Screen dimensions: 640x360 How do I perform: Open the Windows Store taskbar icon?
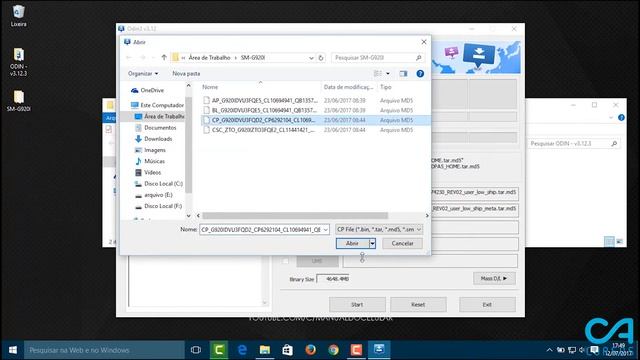[288, 350]
